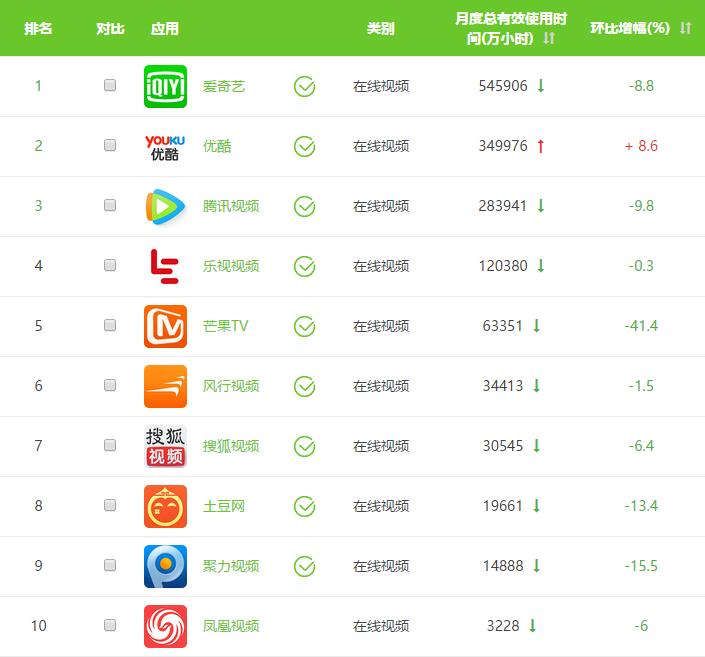Screen dimensions: 705x657
Task: Click 在线视频 category in 凤凰视频 row
Action: [381, 626]
